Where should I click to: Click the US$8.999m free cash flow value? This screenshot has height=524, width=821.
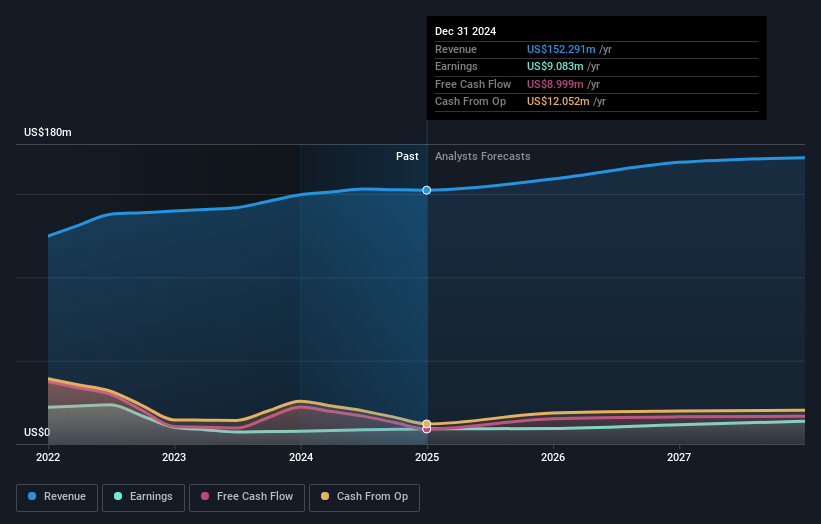(555, 84)
